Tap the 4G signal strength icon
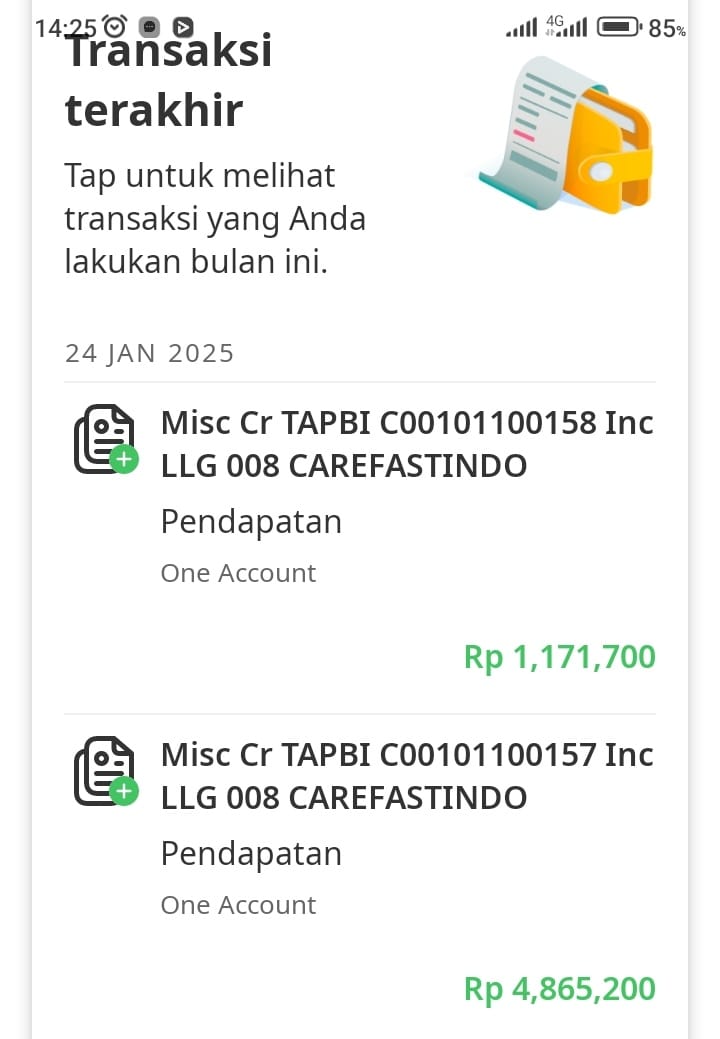This screenshot has width=720, height=1039. 566,27
